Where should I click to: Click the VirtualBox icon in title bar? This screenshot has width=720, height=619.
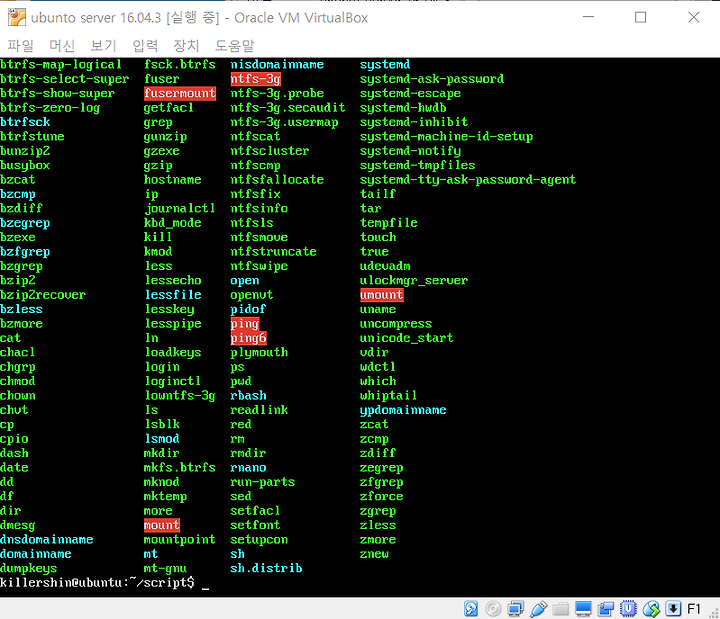(17, 17)
